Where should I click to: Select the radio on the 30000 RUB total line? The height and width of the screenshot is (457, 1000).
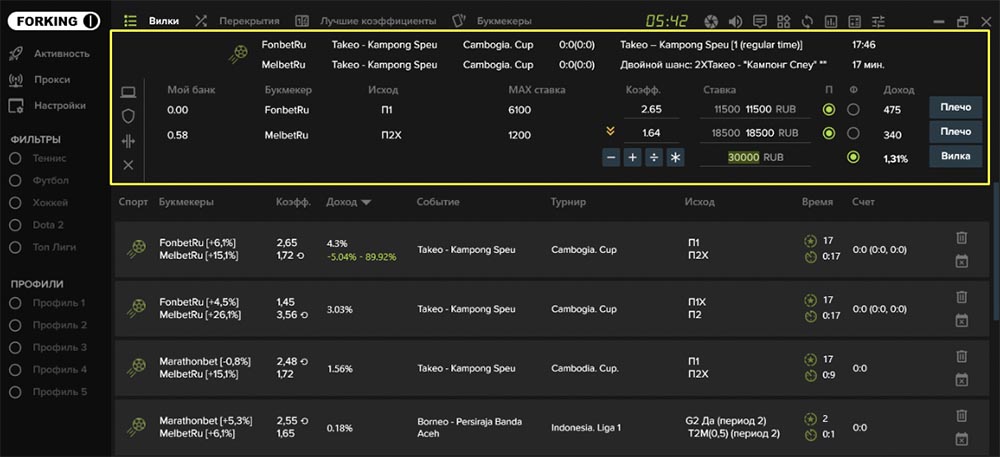[x=853, y=157]
